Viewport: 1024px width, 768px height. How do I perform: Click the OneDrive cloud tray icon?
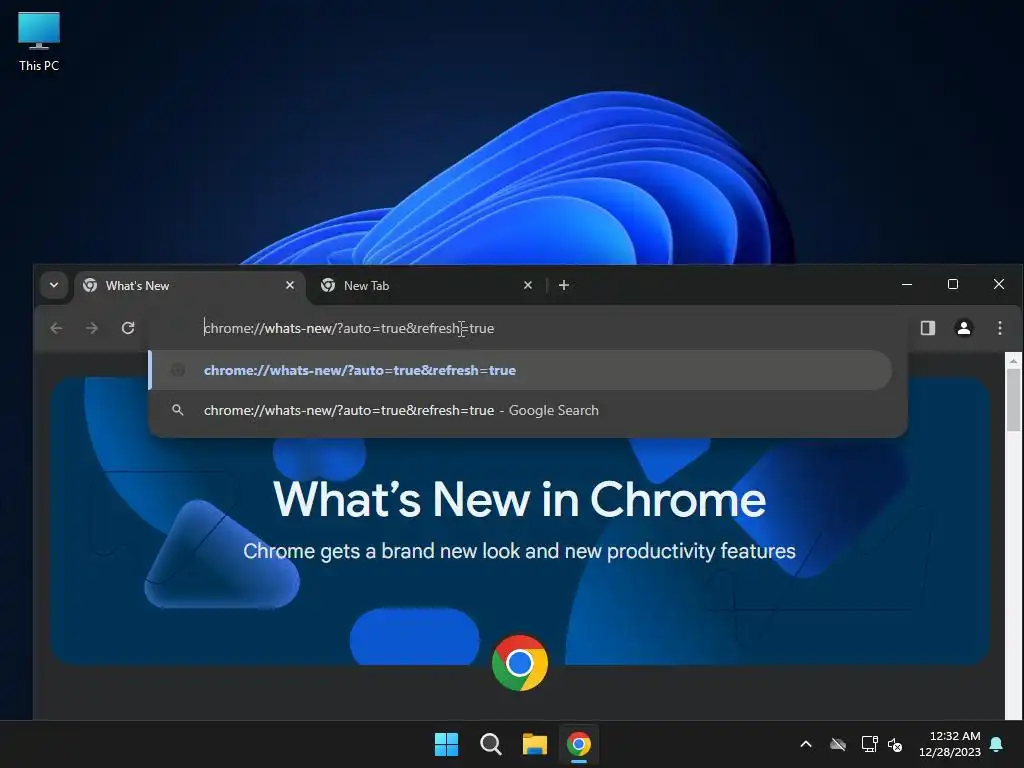click(x=838, y=744)
